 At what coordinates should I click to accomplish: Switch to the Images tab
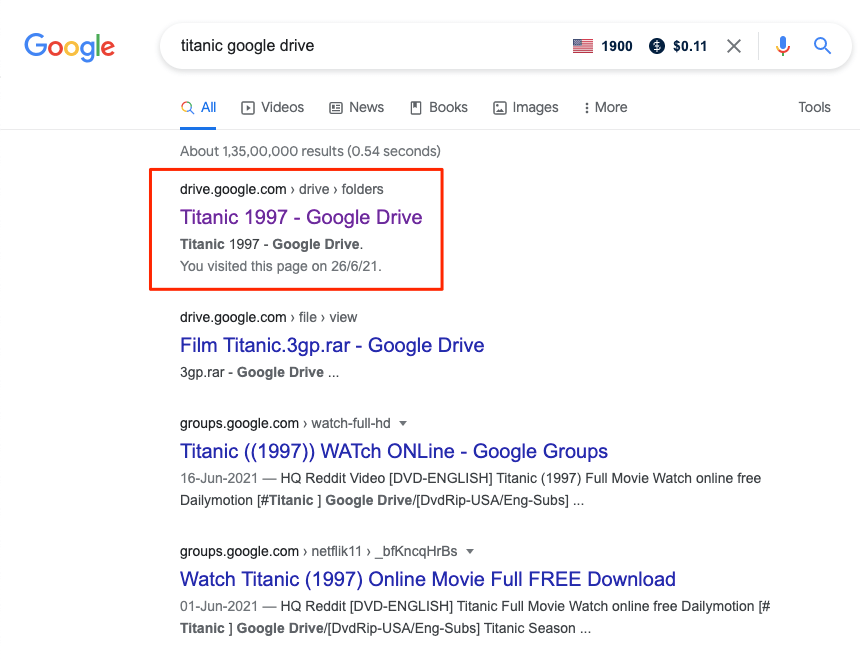coord(525,108)
